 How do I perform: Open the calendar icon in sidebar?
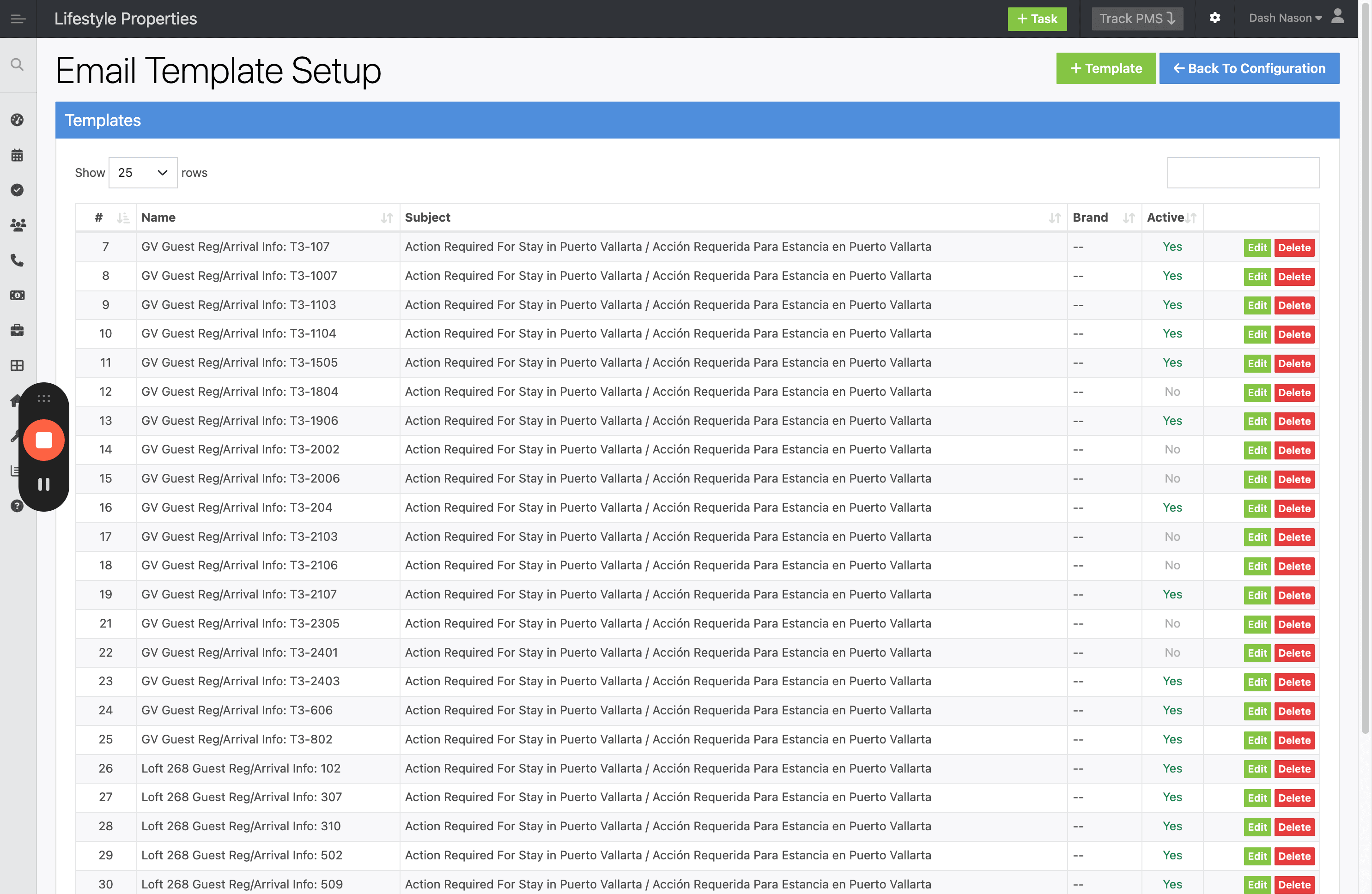click(17, 155)
